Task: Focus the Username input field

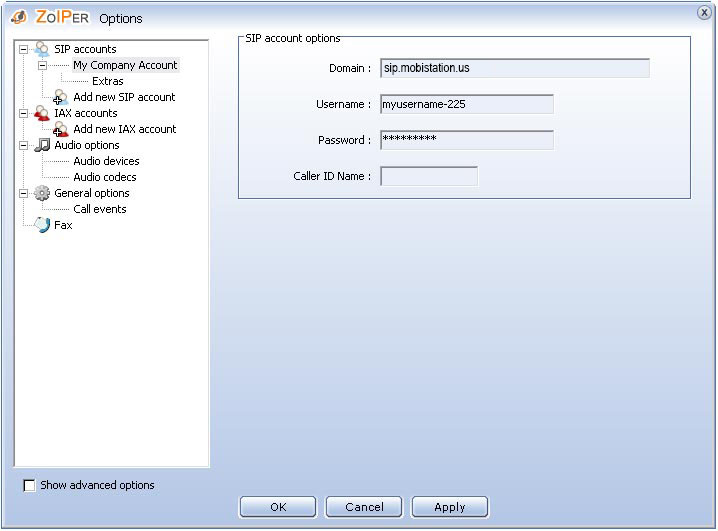Action: coord(467,104)
